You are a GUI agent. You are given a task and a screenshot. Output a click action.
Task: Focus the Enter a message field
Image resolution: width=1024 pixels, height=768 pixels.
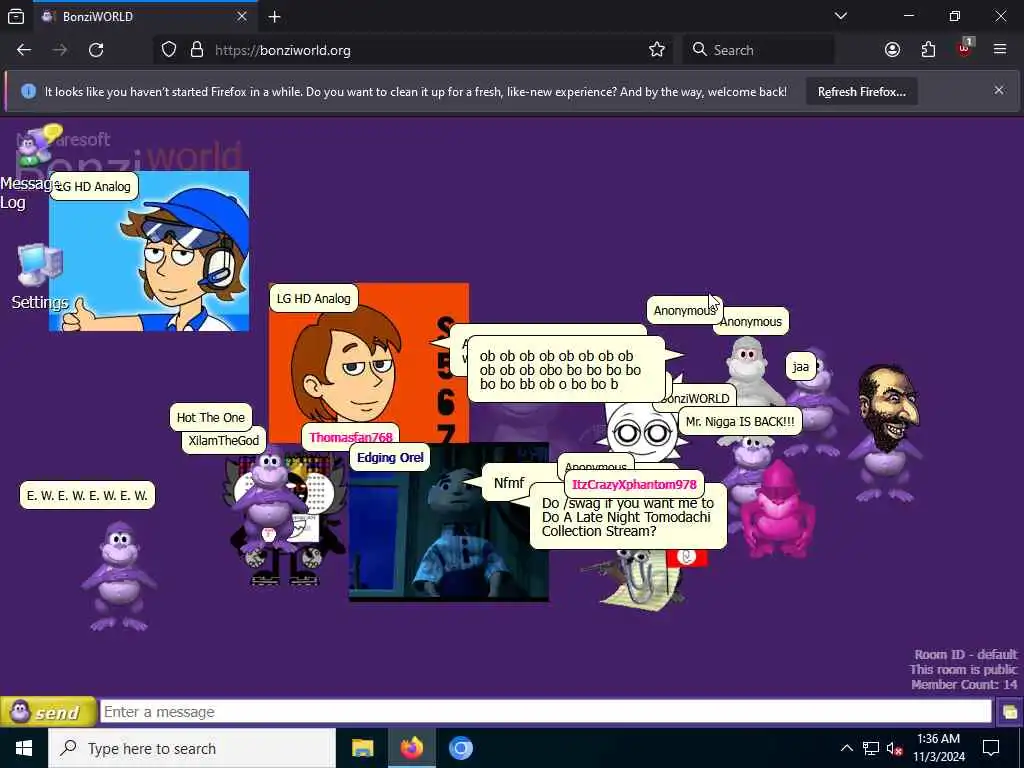point(545,712)
